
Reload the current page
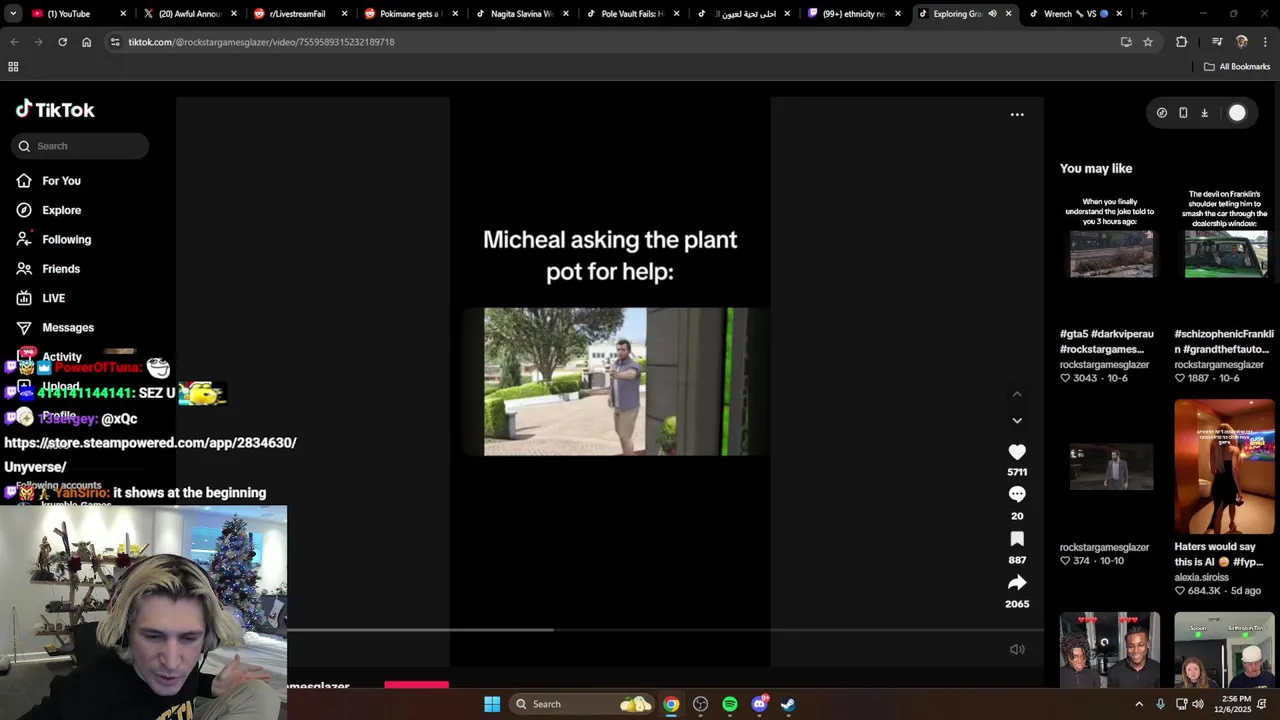click(x=62, y=42)
